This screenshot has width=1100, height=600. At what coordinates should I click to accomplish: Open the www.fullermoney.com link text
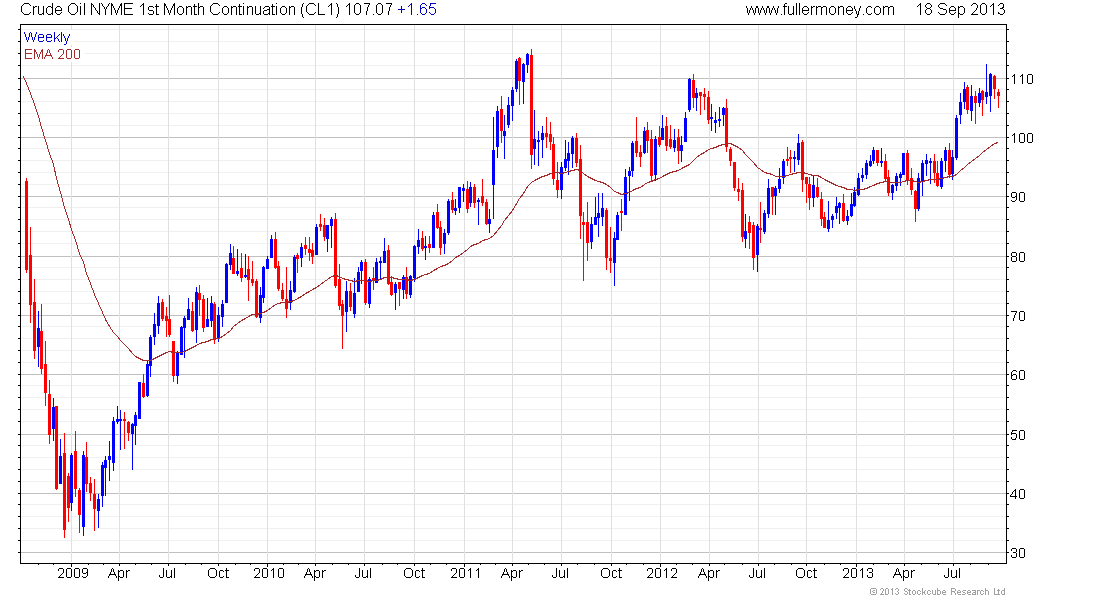coord(820,10)
